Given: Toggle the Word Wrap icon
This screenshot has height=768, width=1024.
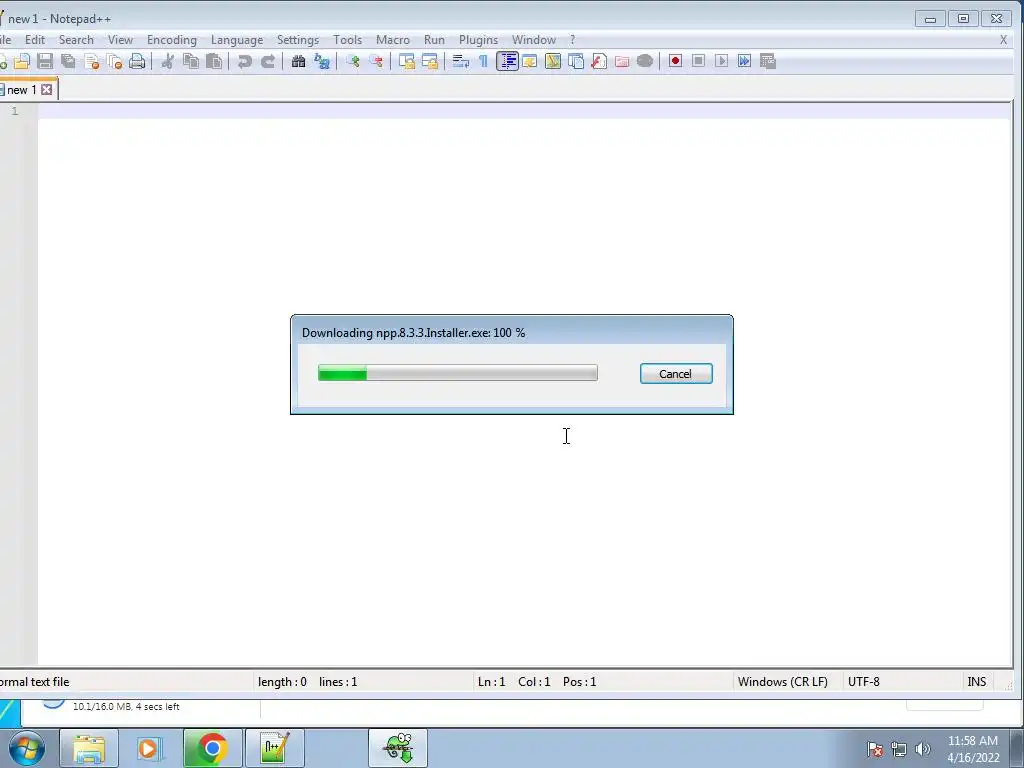Looking at the screenshot, I should coord(460,61).
